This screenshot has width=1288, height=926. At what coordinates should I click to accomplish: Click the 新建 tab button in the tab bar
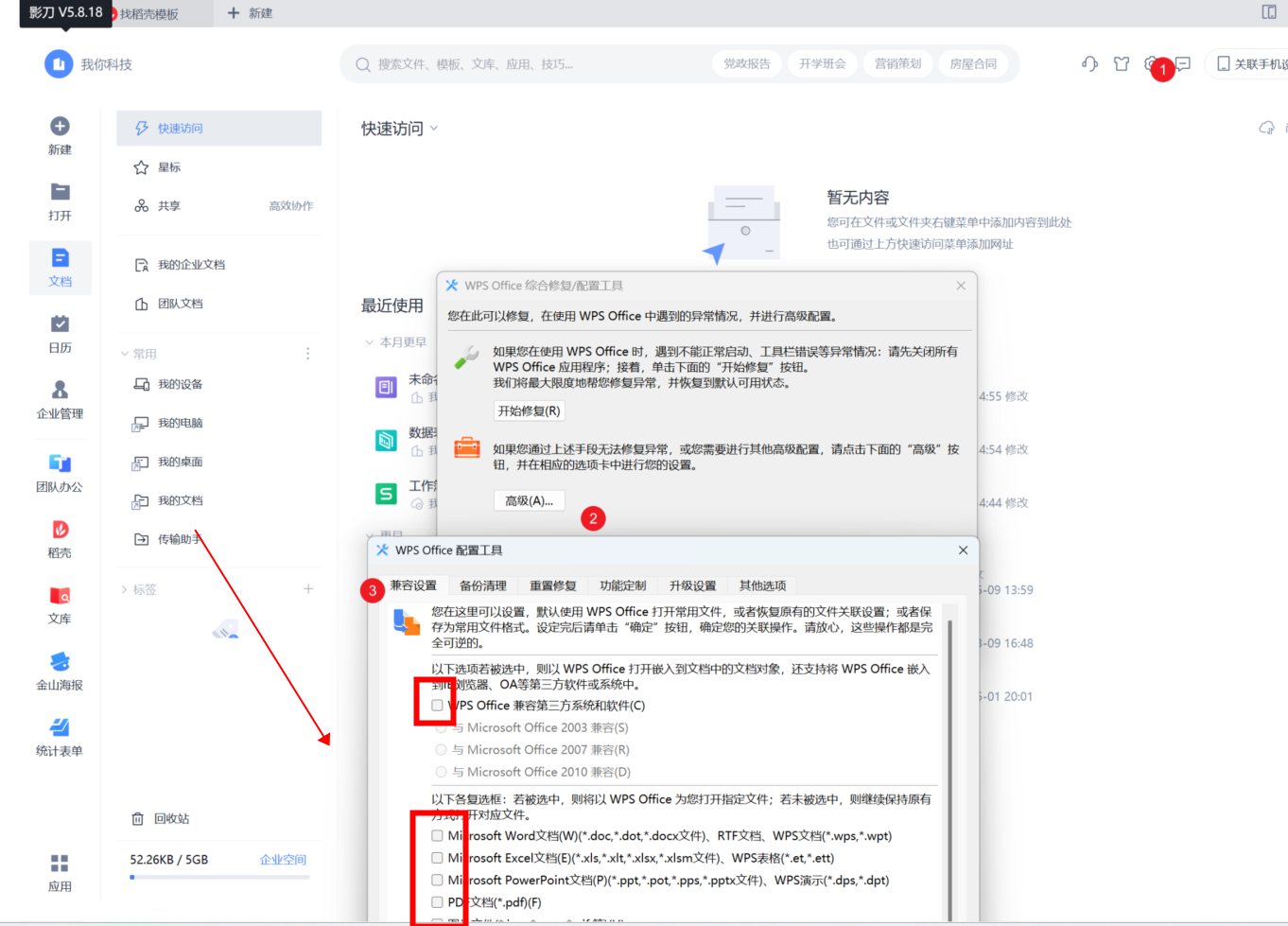[251, 13]
